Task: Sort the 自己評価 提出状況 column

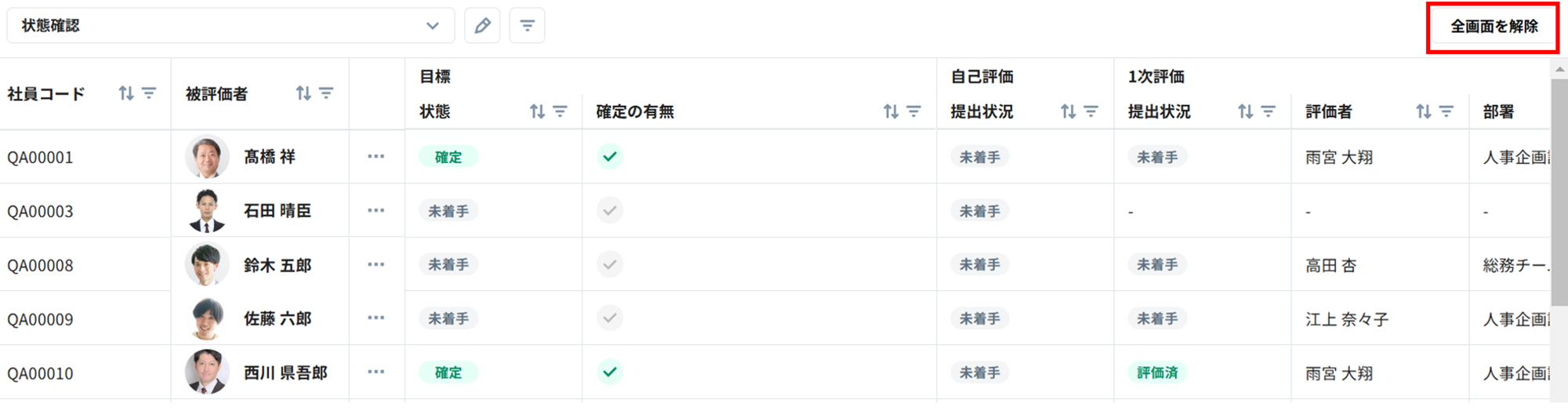Action: [1068, 112]
